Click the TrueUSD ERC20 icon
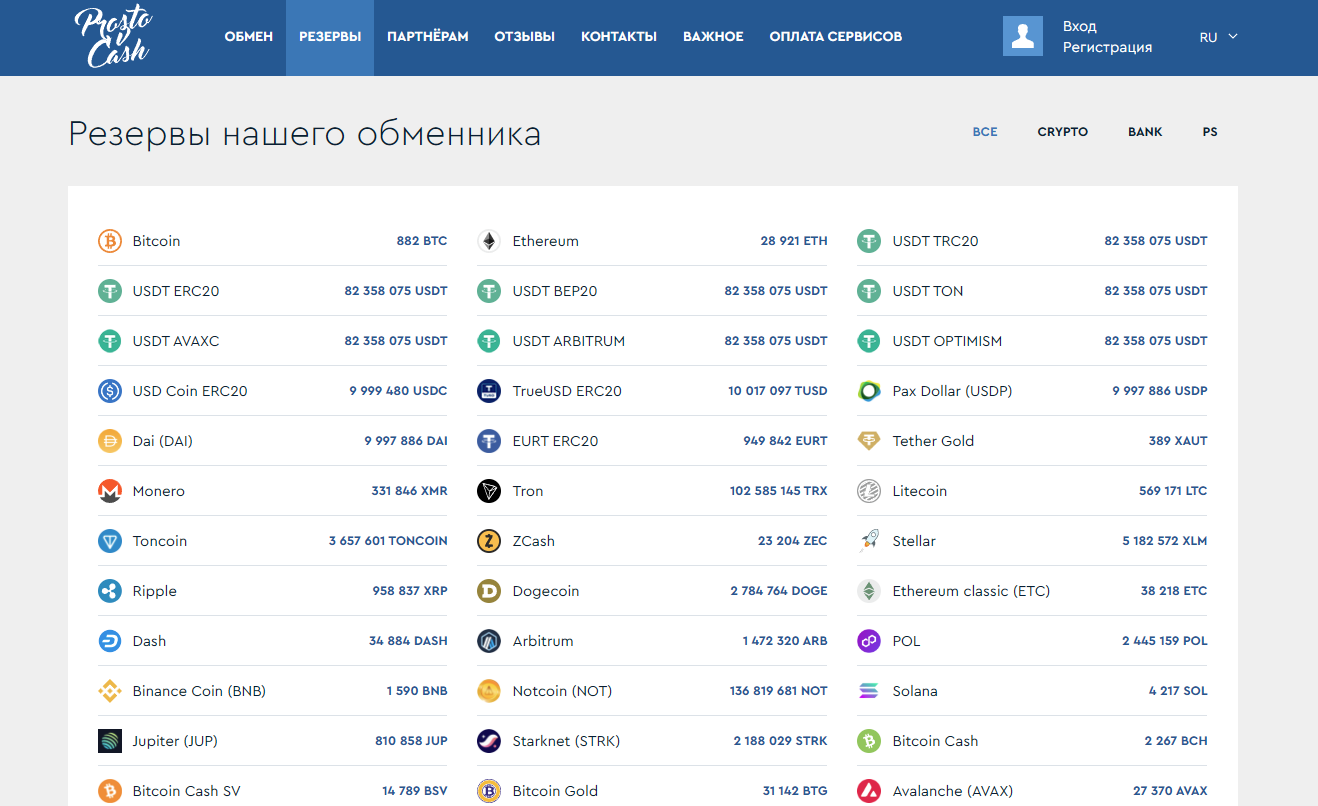Screen dimensions: 1318x806 coord(489,391)
